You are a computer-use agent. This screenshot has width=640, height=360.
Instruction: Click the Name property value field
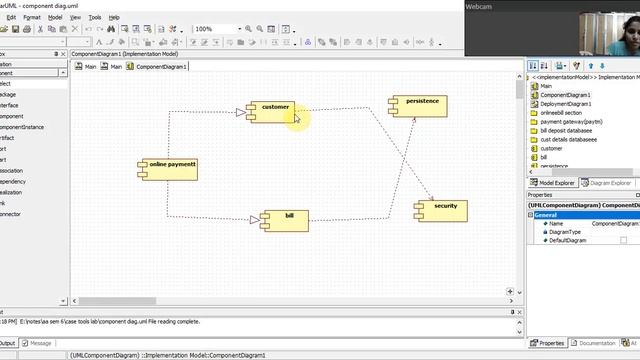[615, 224]
